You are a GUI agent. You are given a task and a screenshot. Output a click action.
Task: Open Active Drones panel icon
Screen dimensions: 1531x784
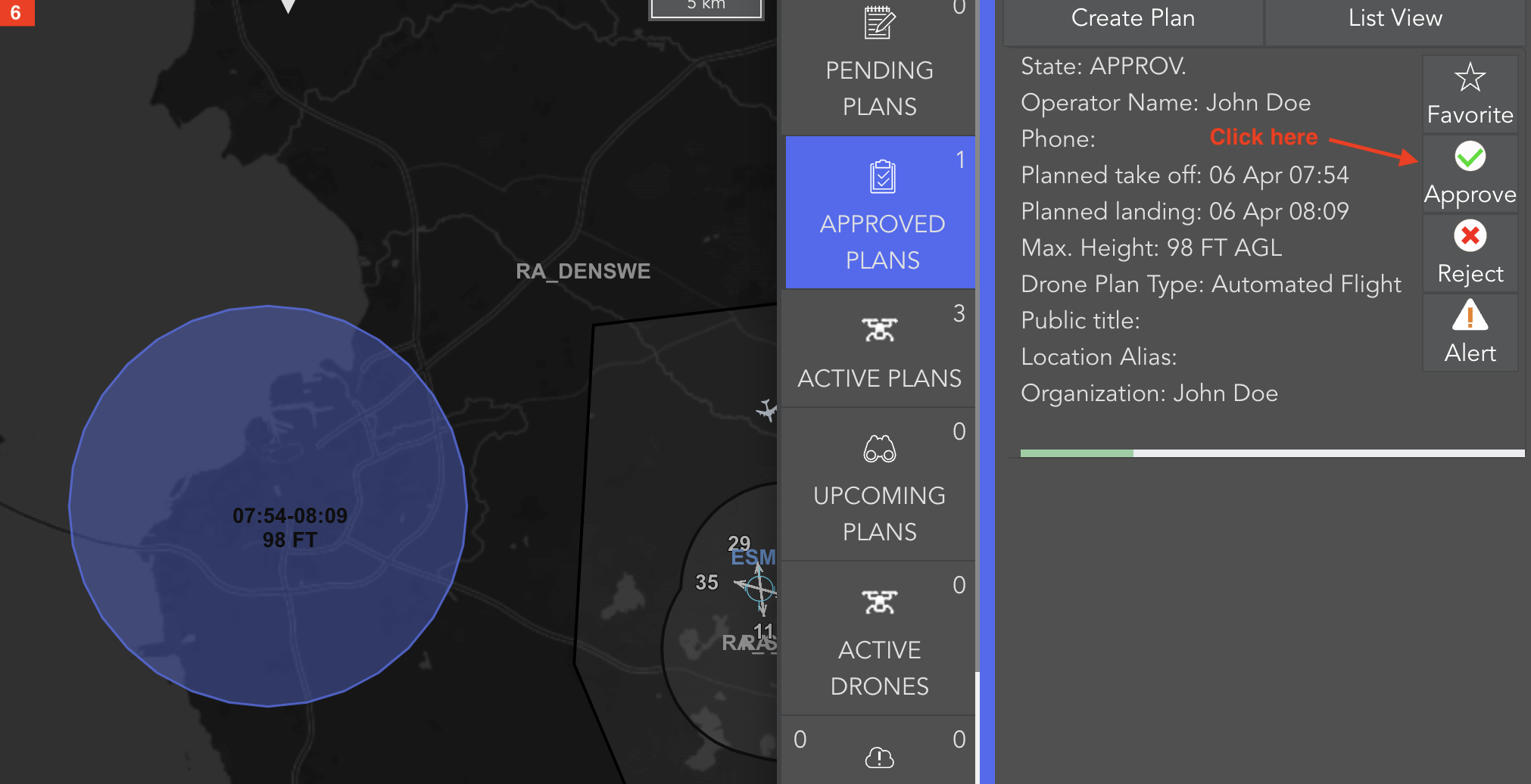(x=879, y=602)
